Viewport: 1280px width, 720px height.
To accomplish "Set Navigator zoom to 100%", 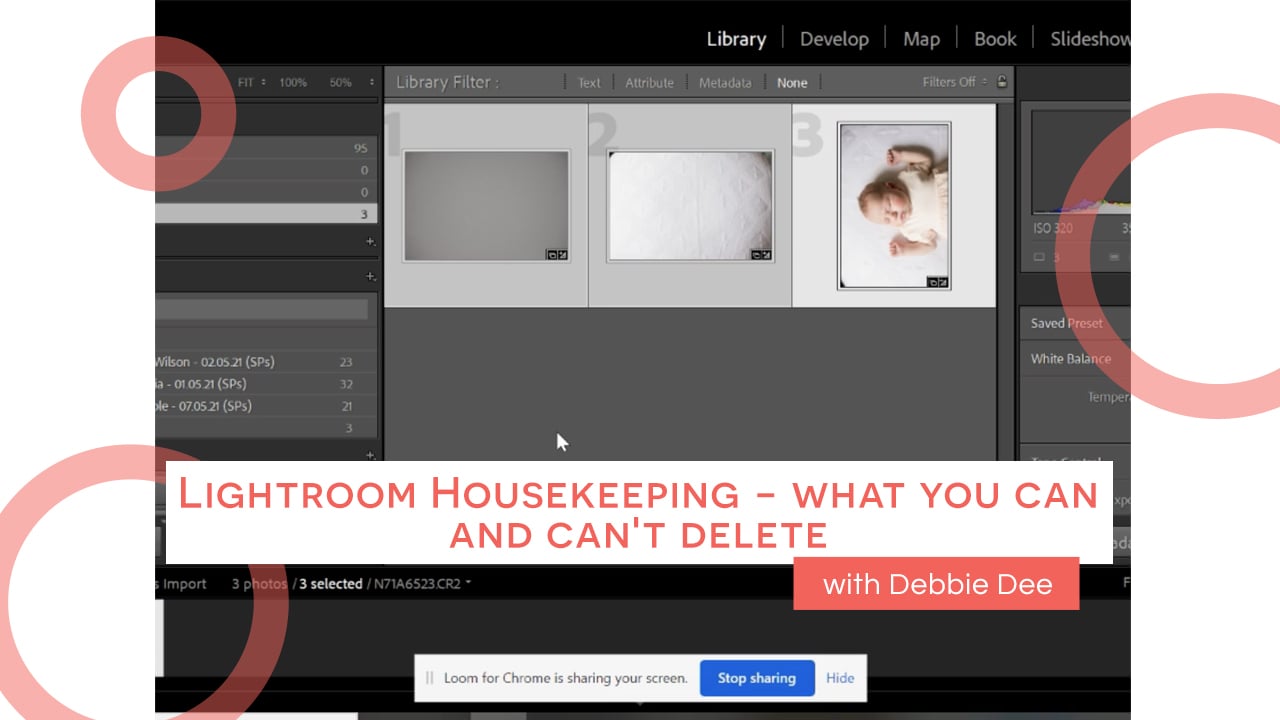I will click(293, 83).
